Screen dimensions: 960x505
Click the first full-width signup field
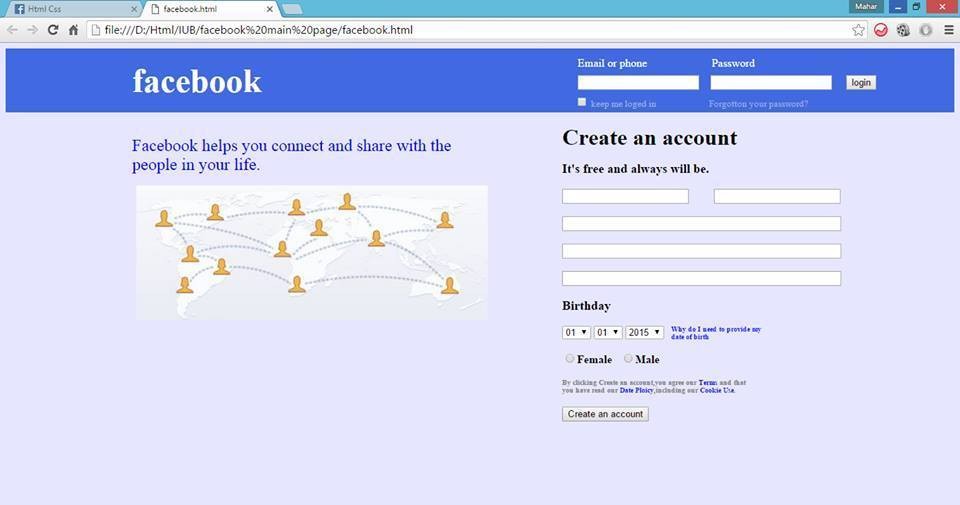tap(702, 223)
